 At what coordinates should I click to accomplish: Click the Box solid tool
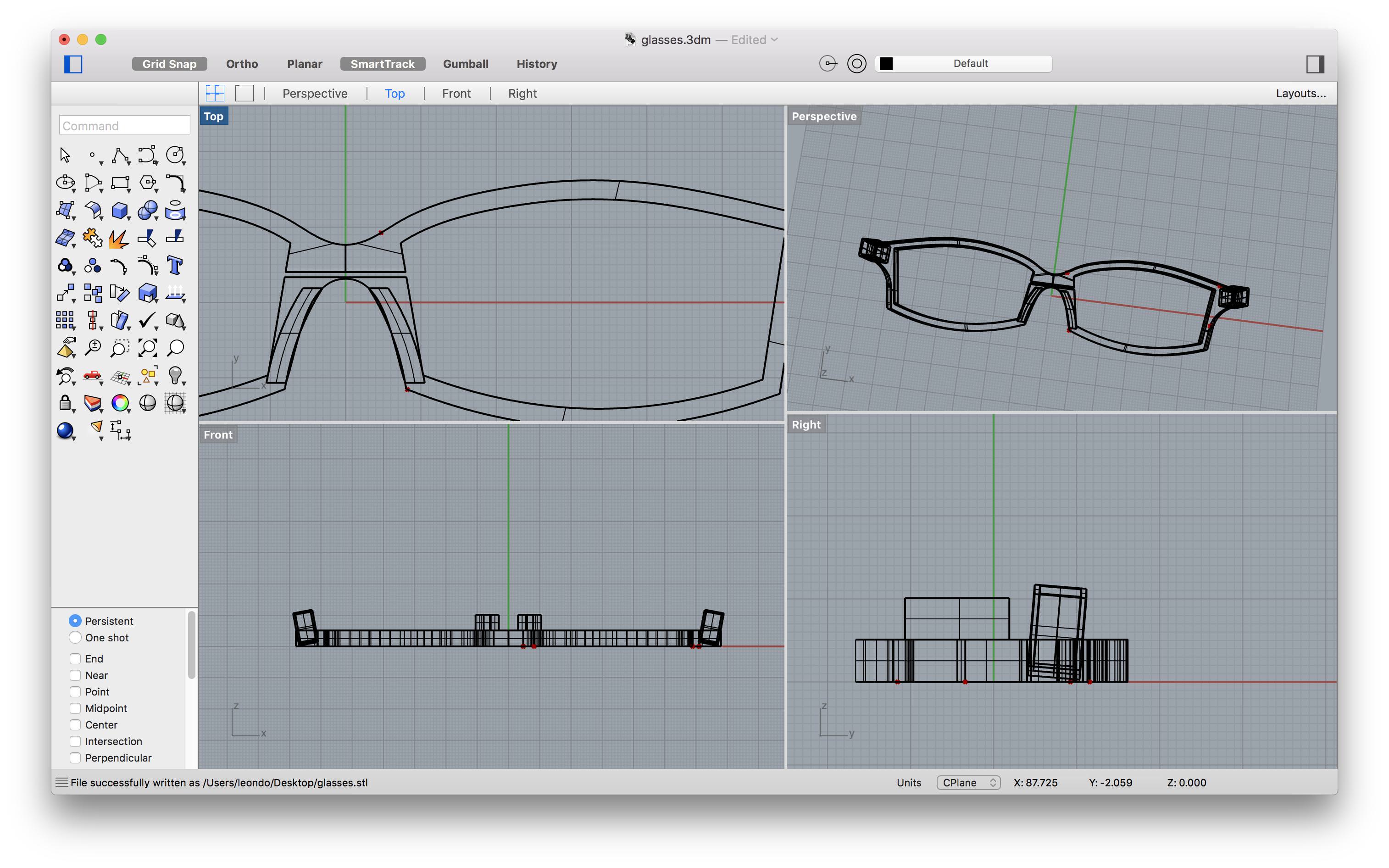coord(119,210)
